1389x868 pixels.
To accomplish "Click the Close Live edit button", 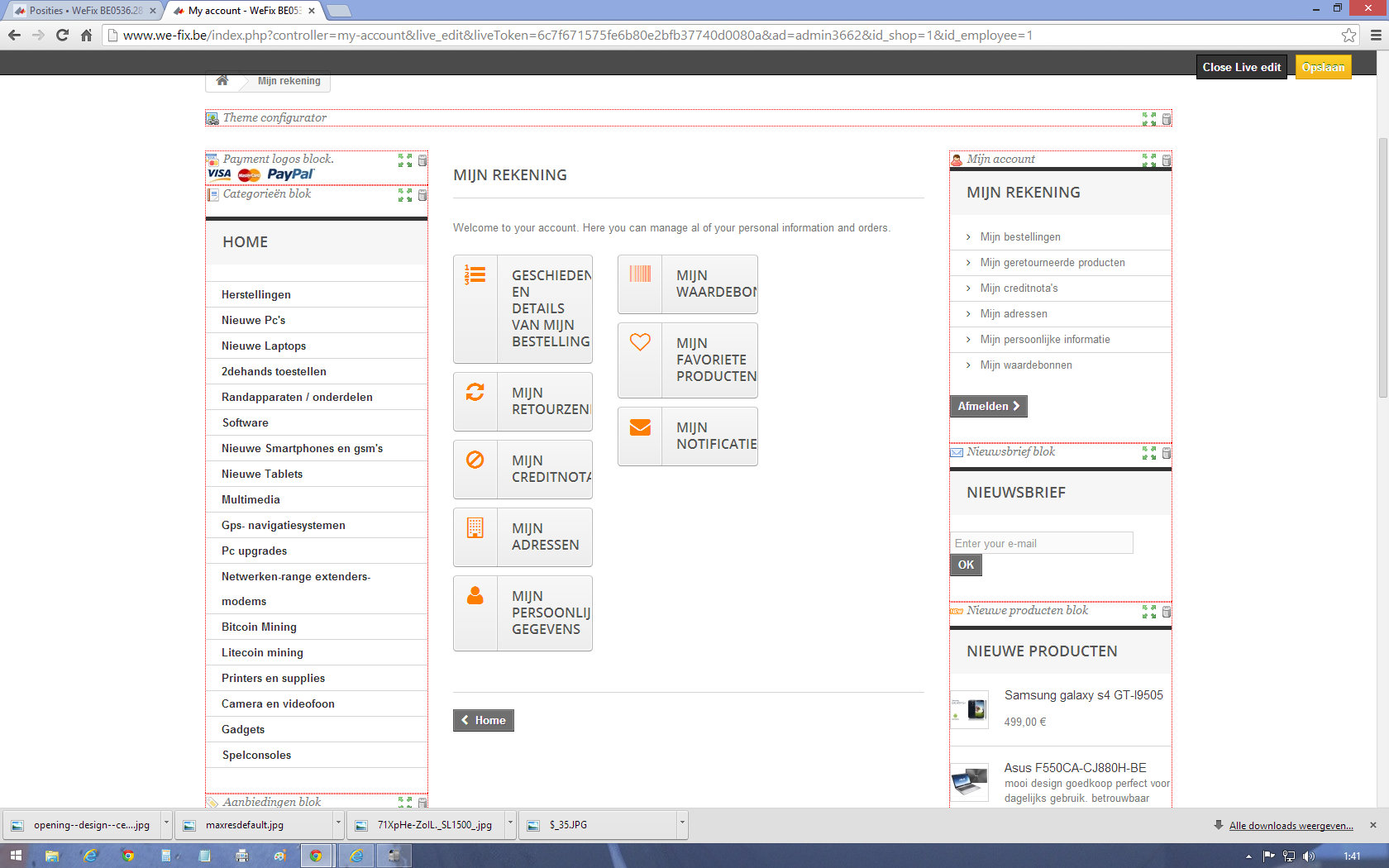I will tap(1241, 67).
